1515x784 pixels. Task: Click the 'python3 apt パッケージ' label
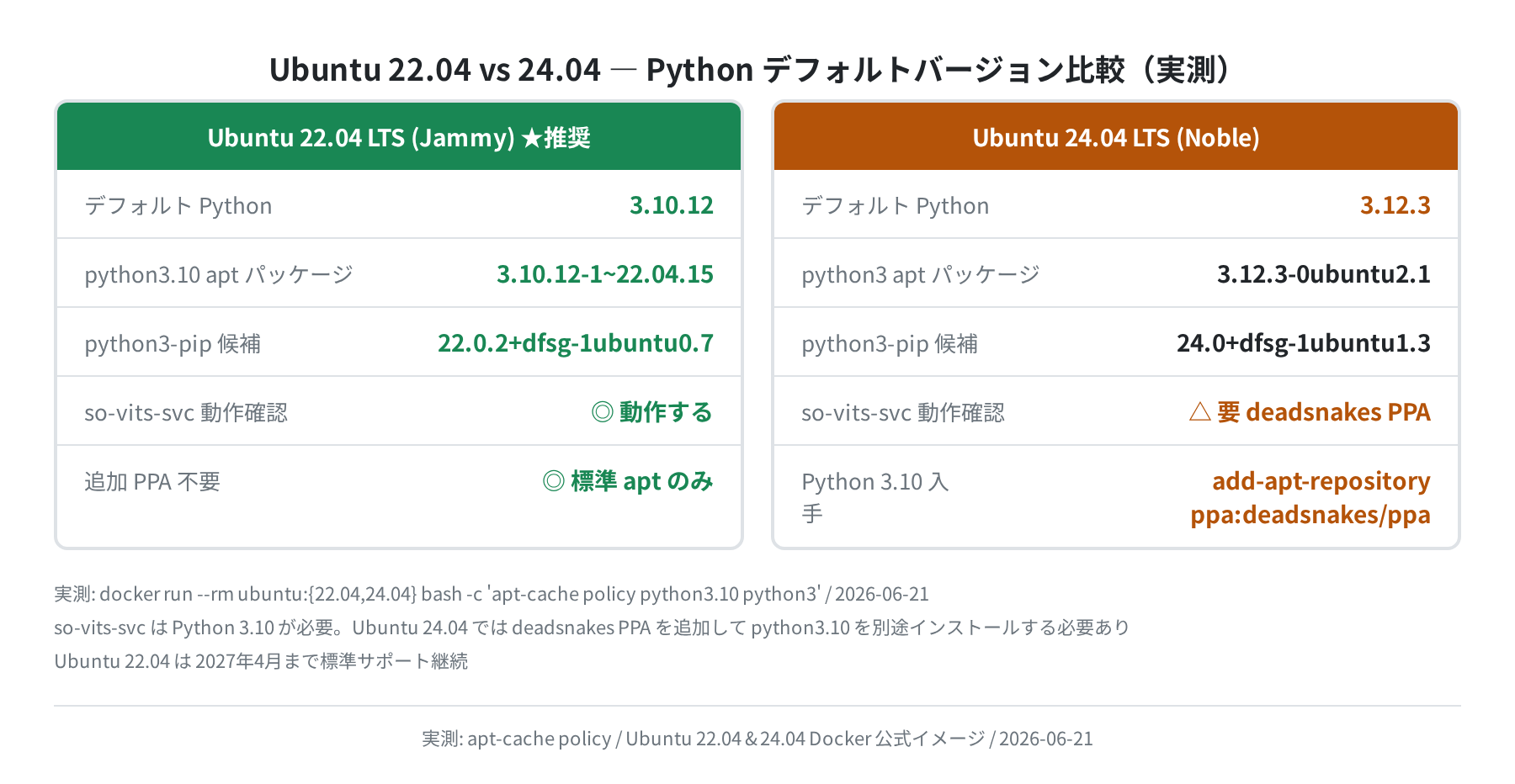(x=921, y=274)
